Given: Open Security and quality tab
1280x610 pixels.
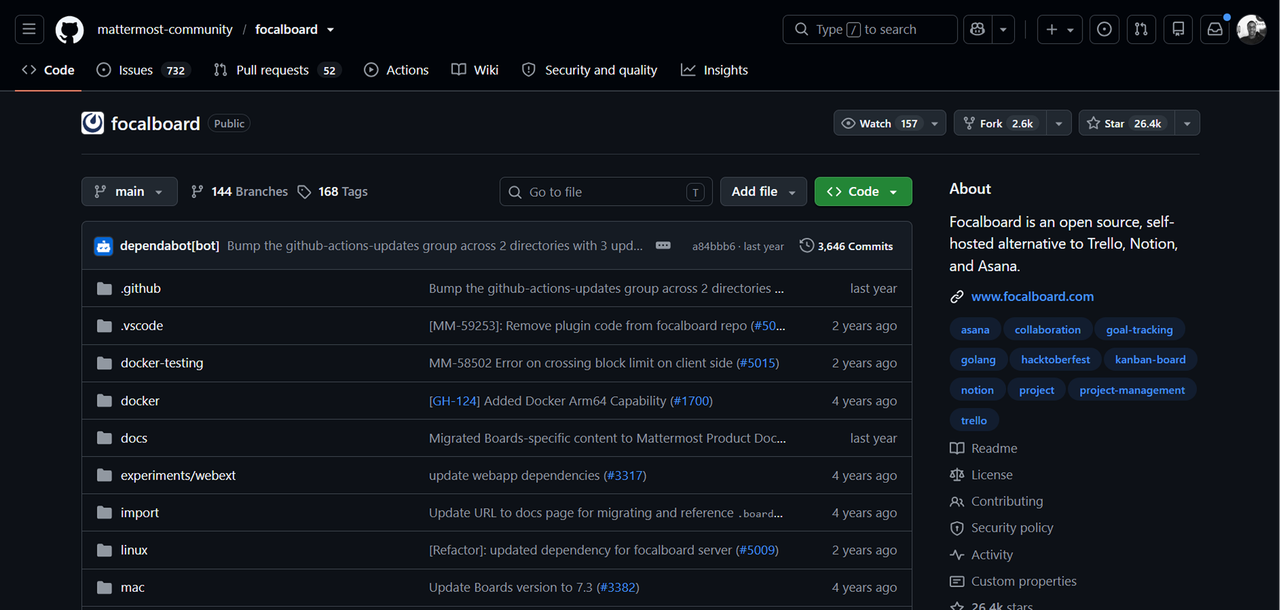Looking at the screenshot, I should 590,70.
